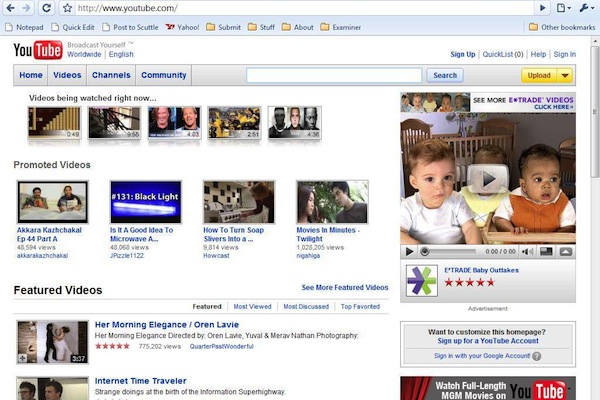Change region via Worldwide link
Viewport: 600px width, 400px height.
84,54
